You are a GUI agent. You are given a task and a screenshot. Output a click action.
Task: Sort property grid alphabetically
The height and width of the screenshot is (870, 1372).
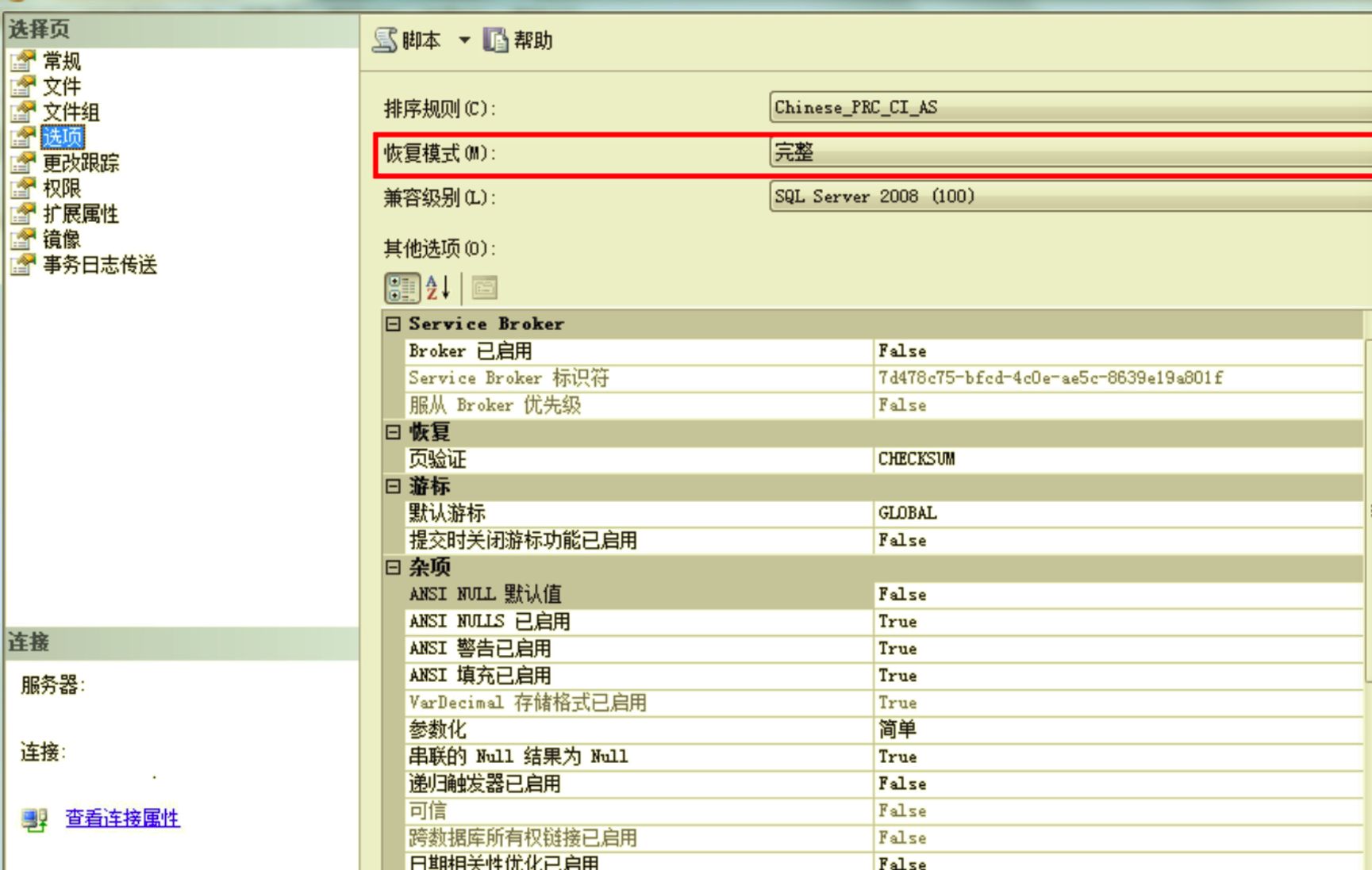click(x=438, y=288)
